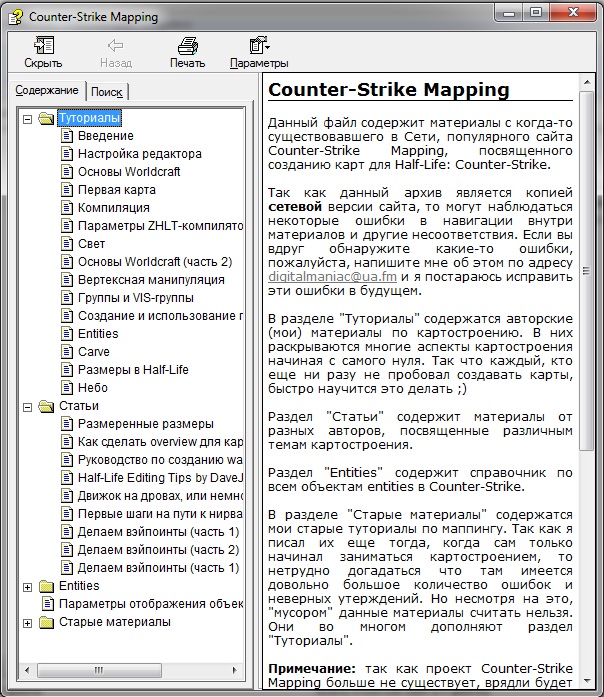Open the Компиляция topic

(114, 208)
